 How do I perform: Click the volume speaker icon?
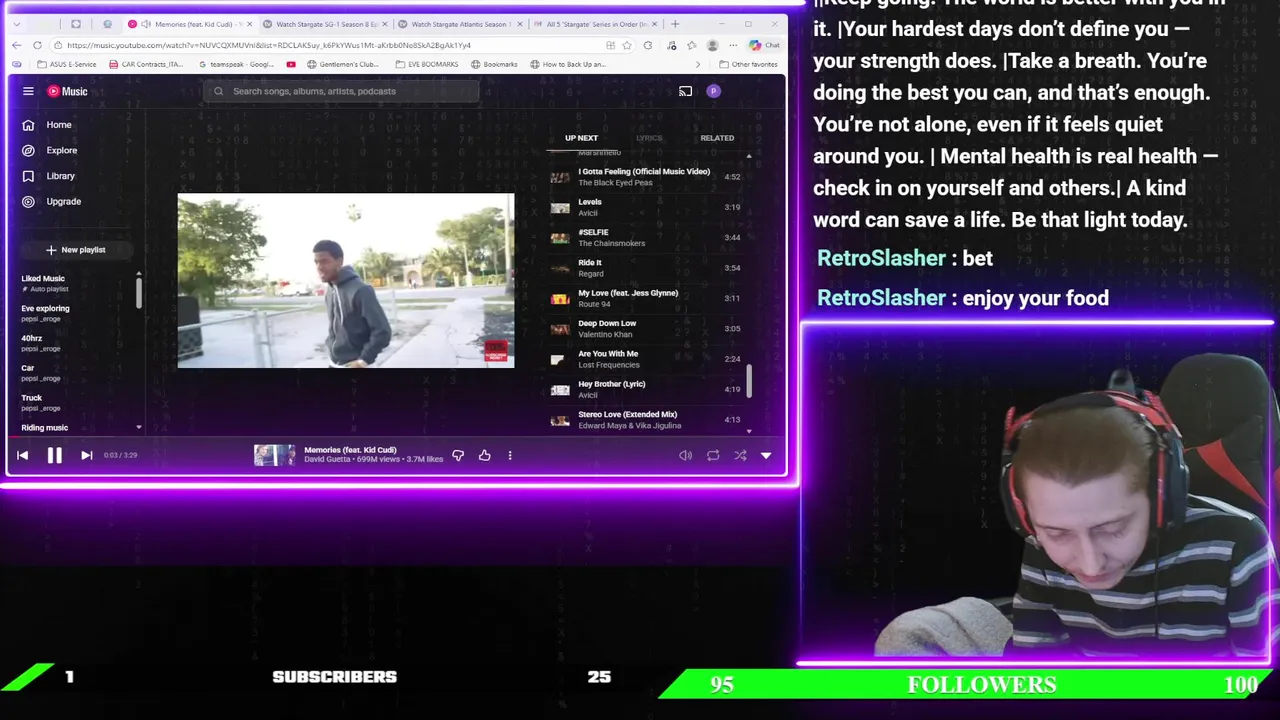point(685,455)
